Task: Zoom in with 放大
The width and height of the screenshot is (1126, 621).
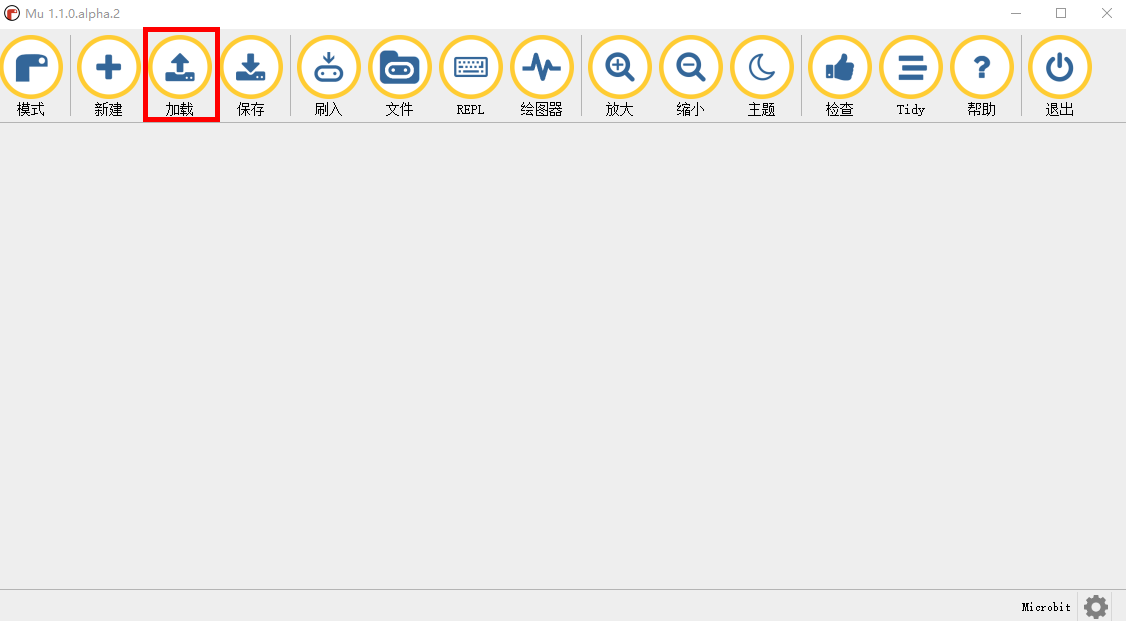Action: 619,75
